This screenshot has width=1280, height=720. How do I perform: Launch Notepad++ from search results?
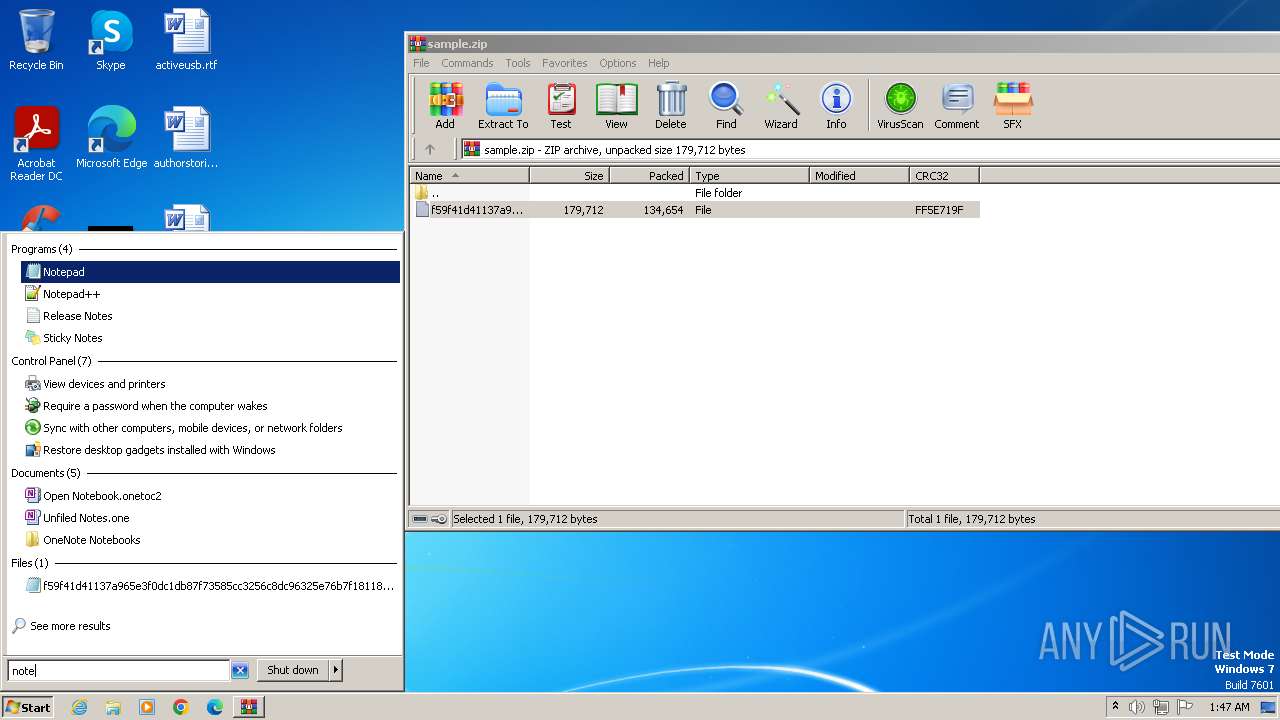click(x=210, y=294)
